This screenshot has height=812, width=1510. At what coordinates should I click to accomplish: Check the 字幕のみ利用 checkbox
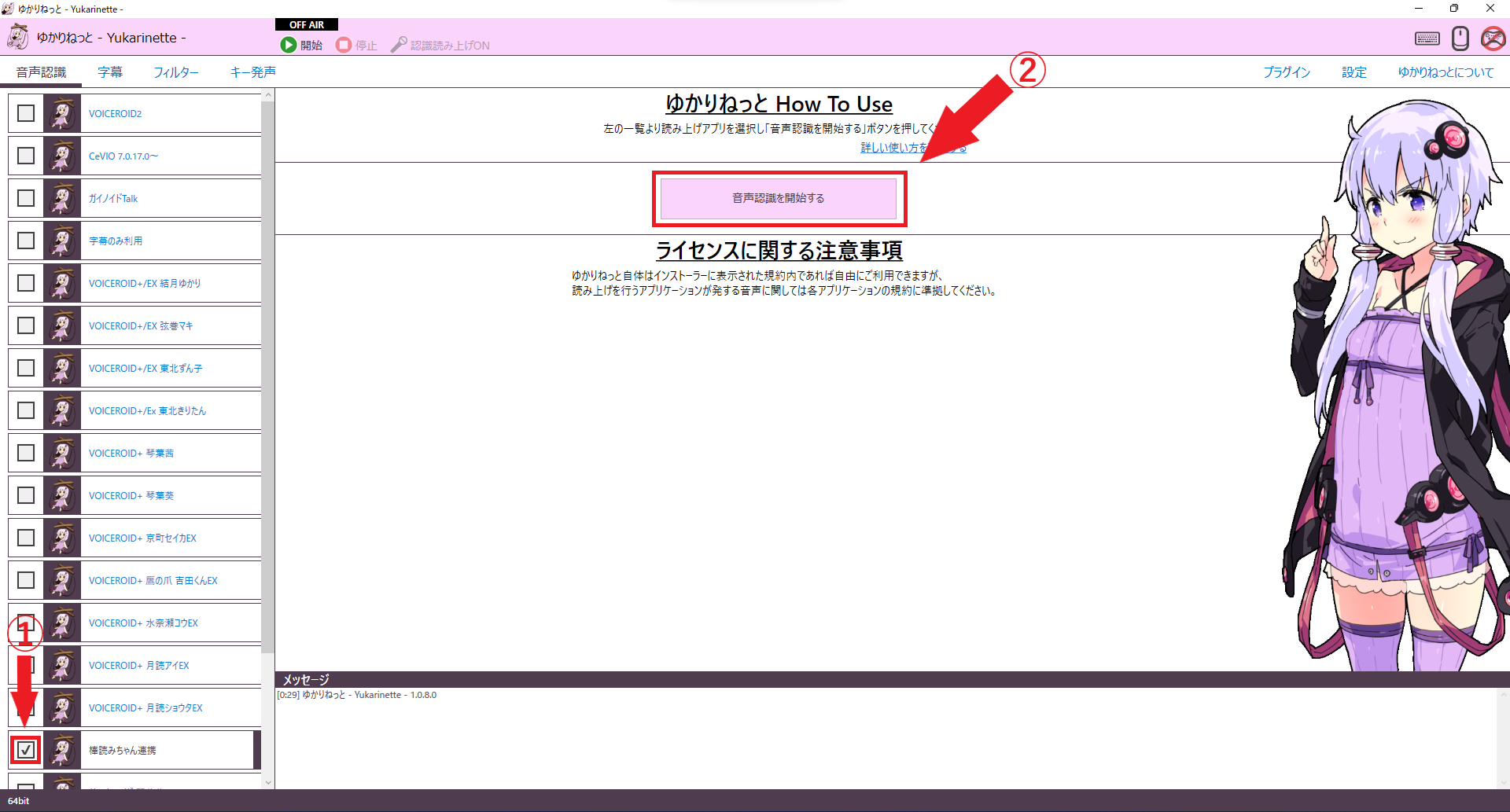tap(26, 241)
